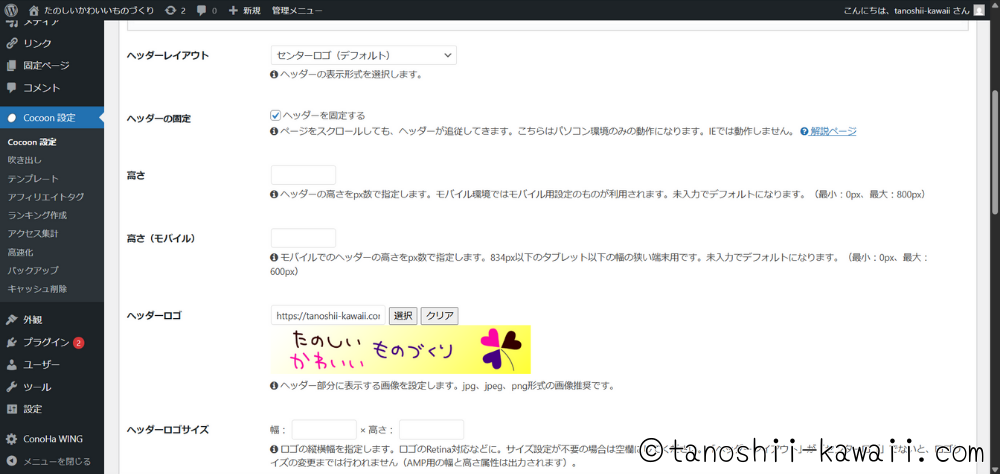Focus the logo 高さ height field
1000x474 pixels.
tap(432, 429)
